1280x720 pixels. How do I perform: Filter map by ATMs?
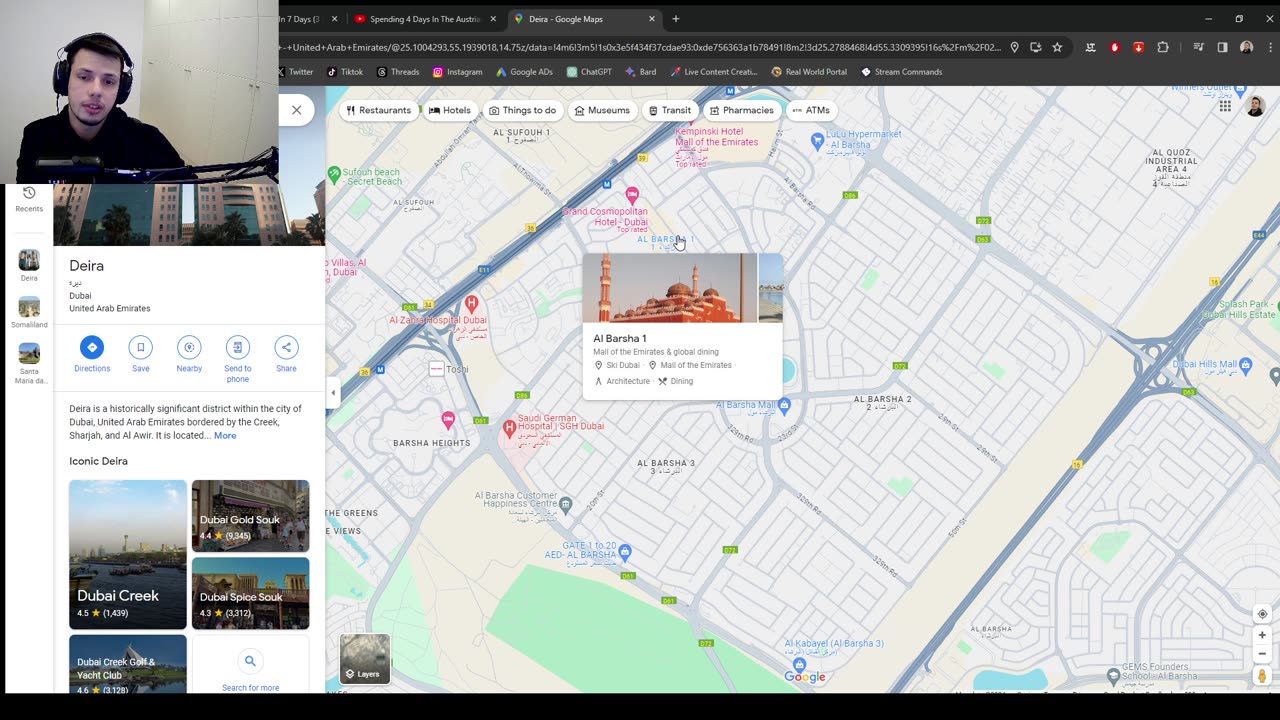coord(811,110)
